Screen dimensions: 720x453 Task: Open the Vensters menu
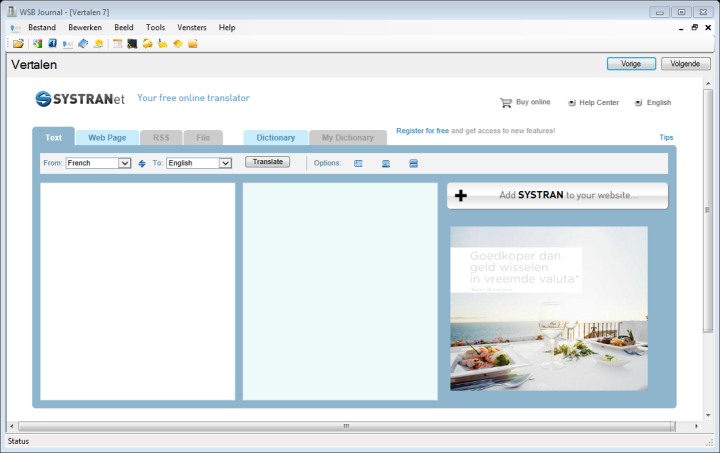tap(191, 27)
